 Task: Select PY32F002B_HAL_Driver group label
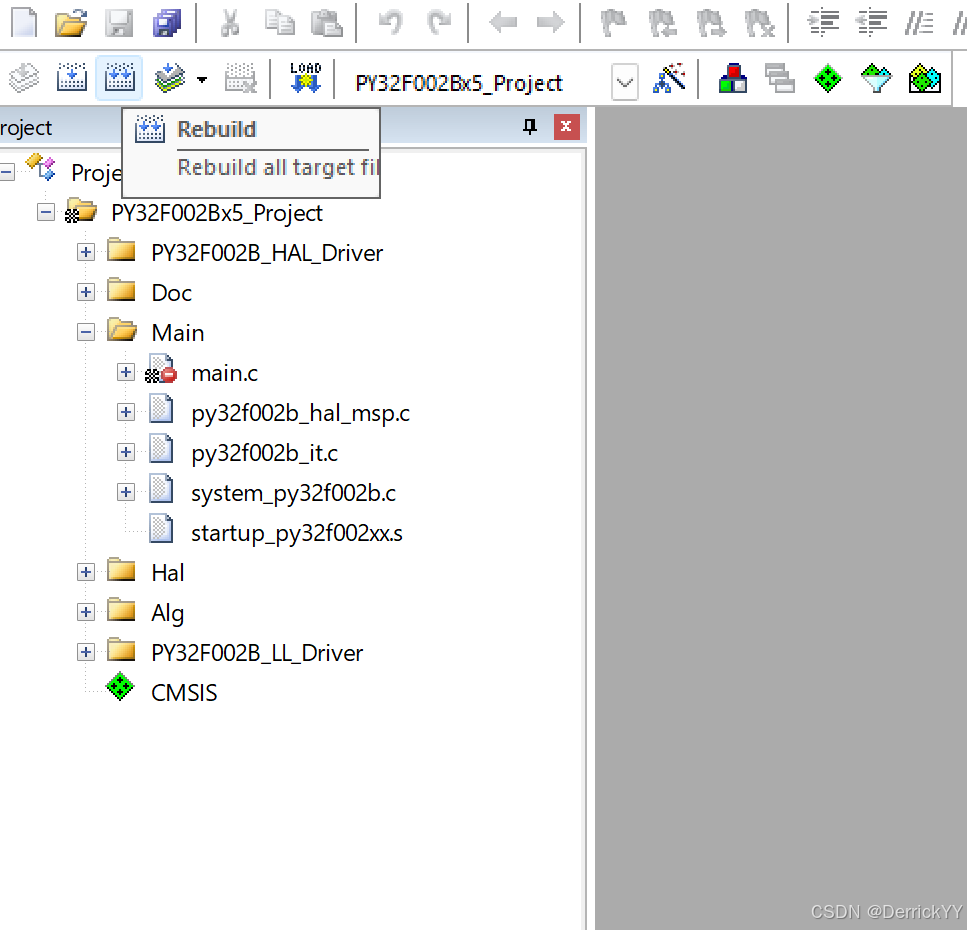267,253
